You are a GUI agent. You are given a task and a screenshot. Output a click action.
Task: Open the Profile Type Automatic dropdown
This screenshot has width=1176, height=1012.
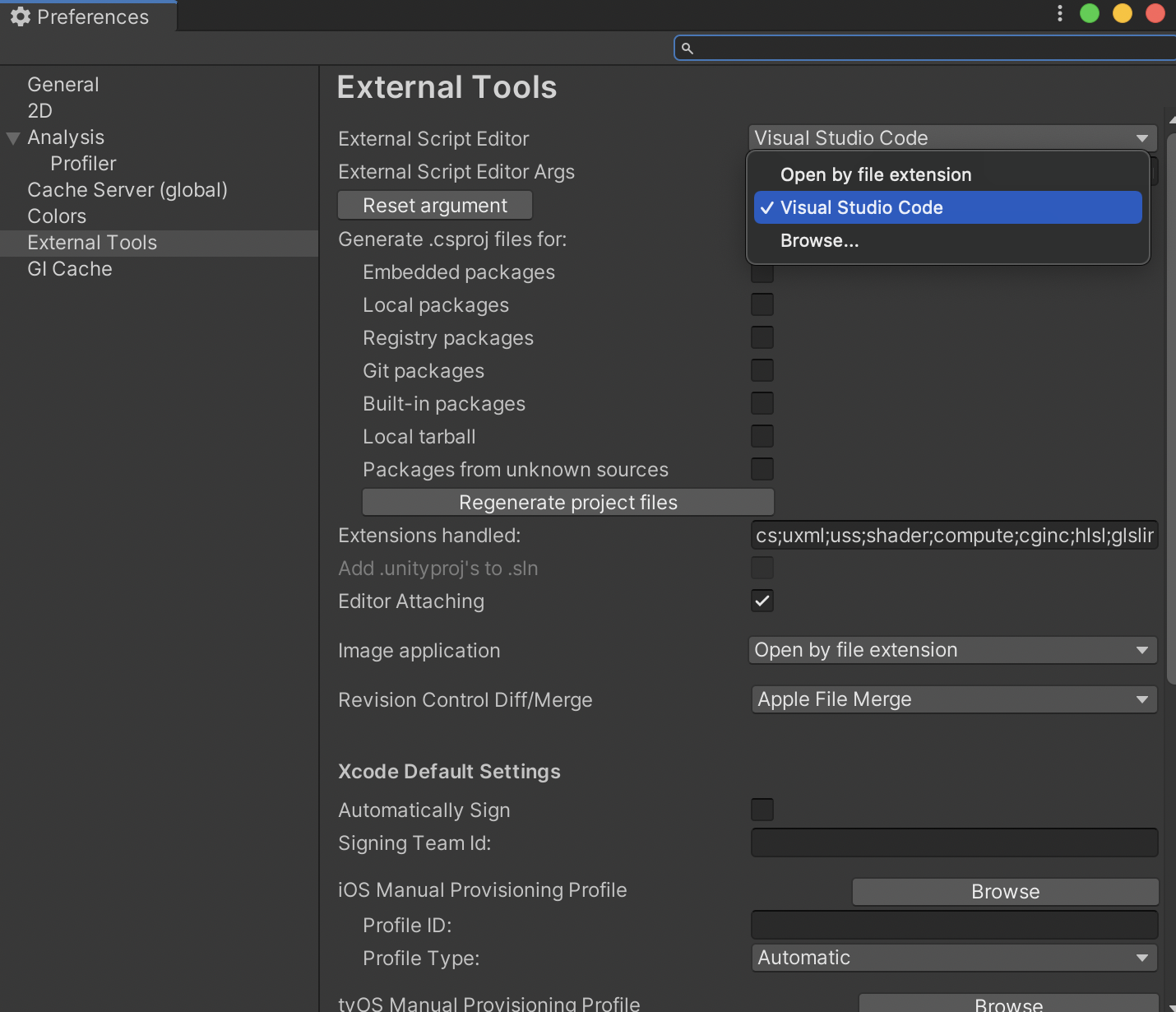click(955, 958)
